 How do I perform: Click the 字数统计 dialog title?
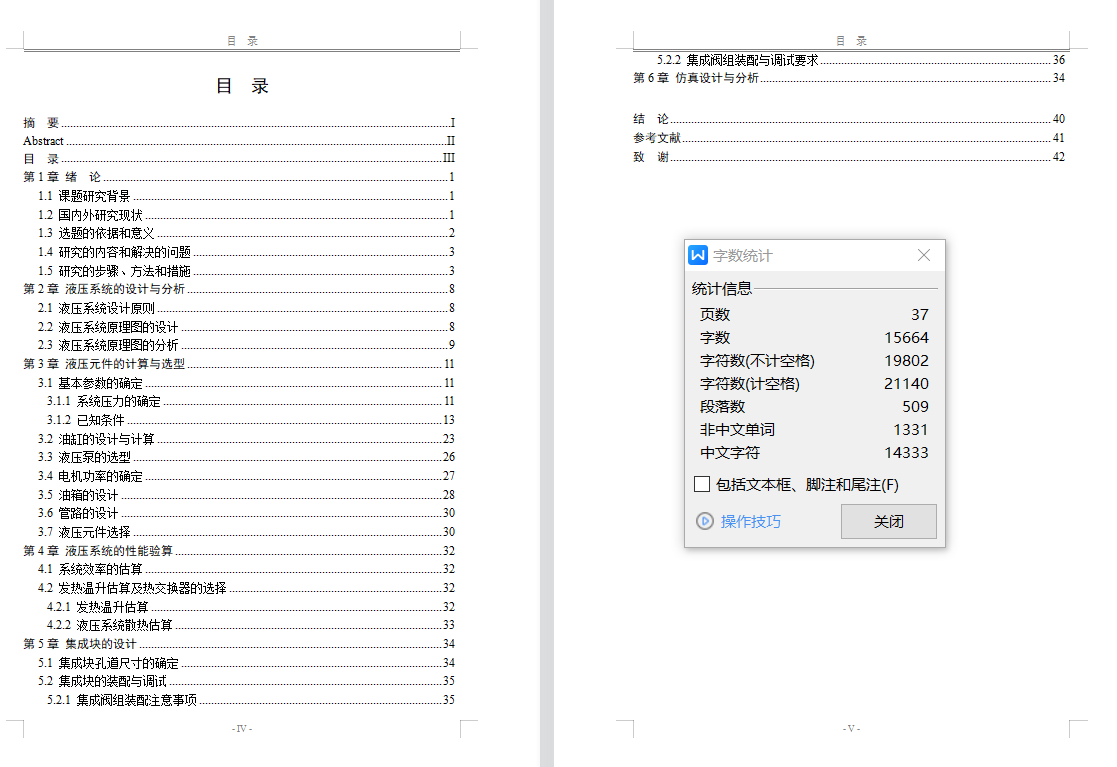742,256
